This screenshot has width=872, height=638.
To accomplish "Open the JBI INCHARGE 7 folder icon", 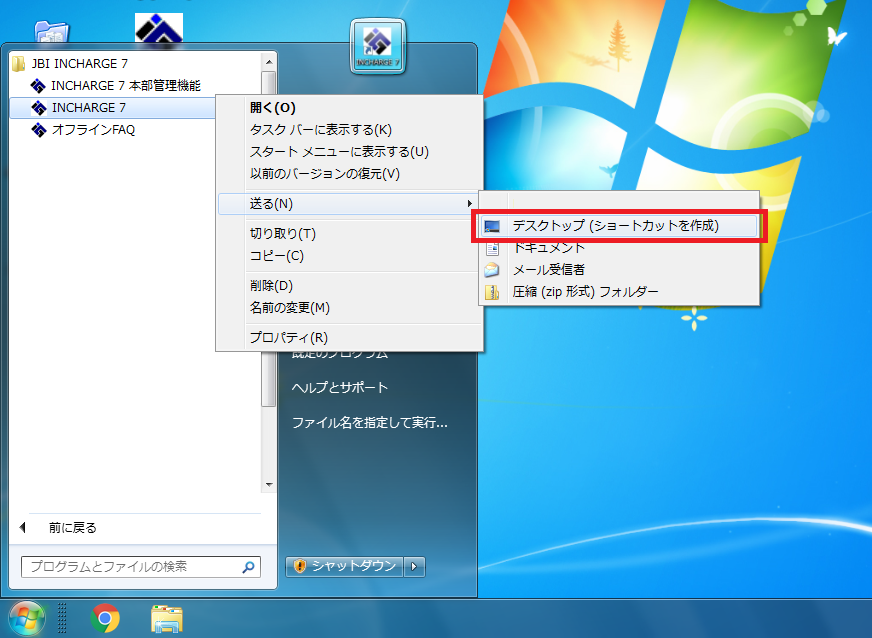I will tap(18, 64).
